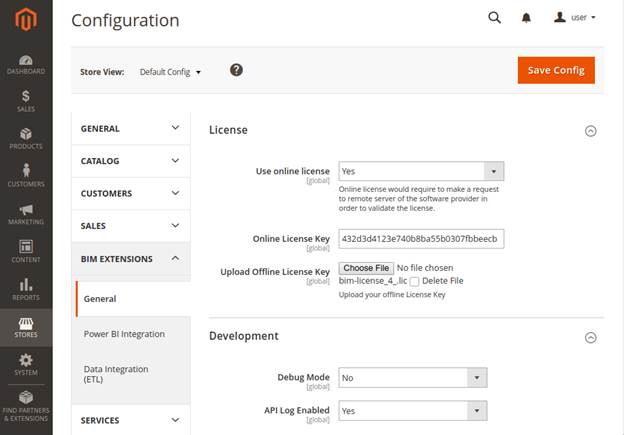Open the Products box icon in sidebar
This screenshot has height=435, width=624.
26,138
